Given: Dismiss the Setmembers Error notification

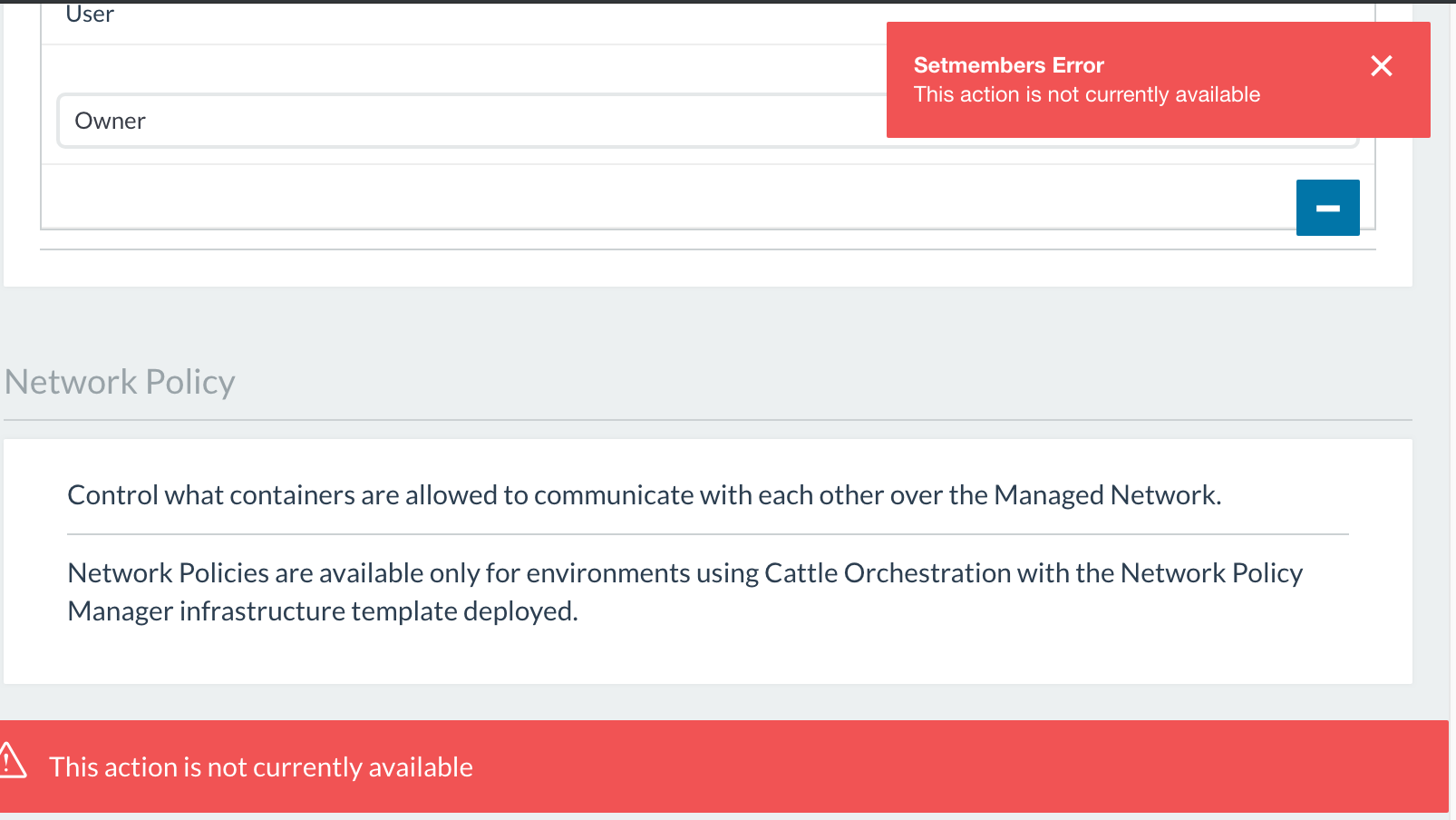Looking at the screenshot, I should click(x=1382, y=66).
